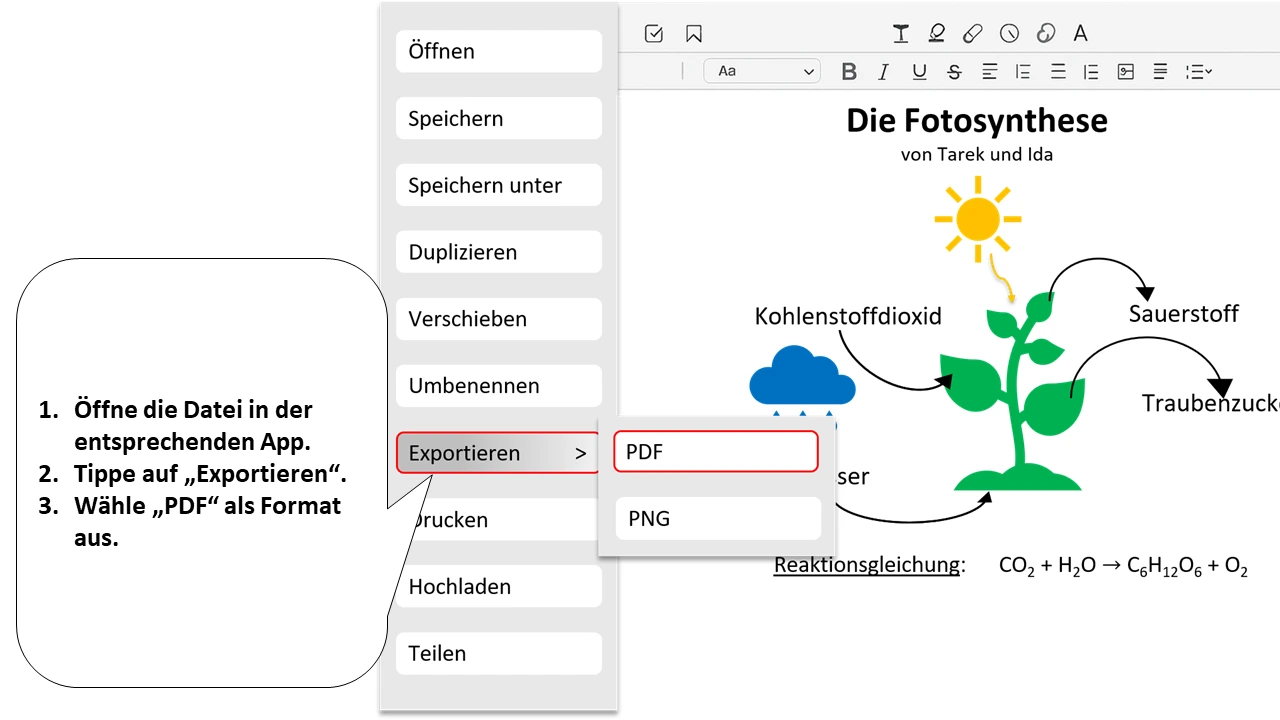Choose PDF as export format
This screenshot has width=1280, height=720.
[716, 452]
